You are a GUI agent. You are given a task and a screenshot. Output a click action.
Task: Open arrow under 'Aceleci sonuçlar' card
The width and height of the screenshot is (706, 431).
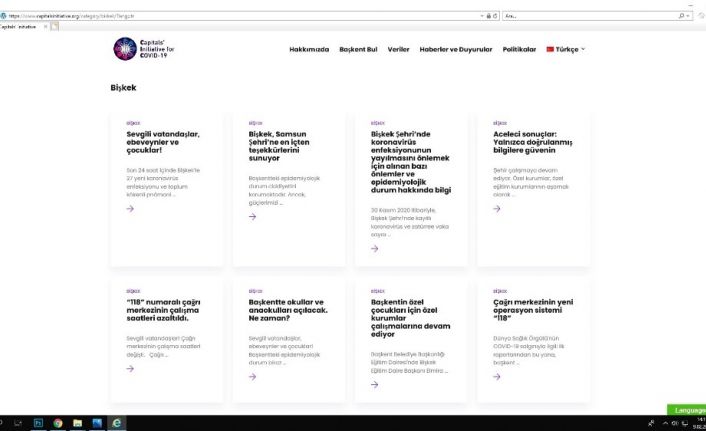click(x=497, y=209)
